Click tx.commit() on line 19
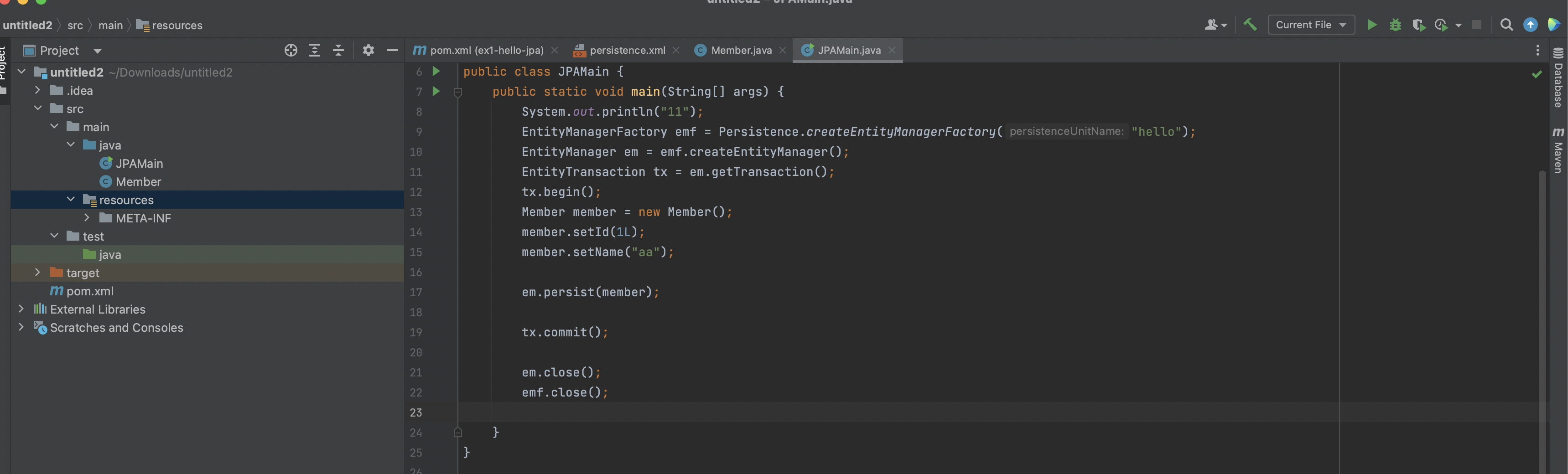This screenshot has width=1568, height=474. [x=564, y=332]
